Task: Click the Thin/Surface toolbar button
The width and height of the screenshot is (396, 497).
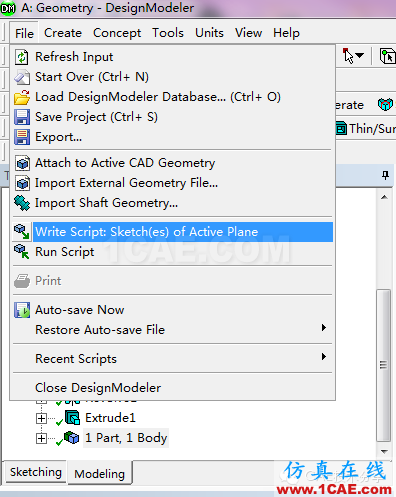Action: pos(366,129)
